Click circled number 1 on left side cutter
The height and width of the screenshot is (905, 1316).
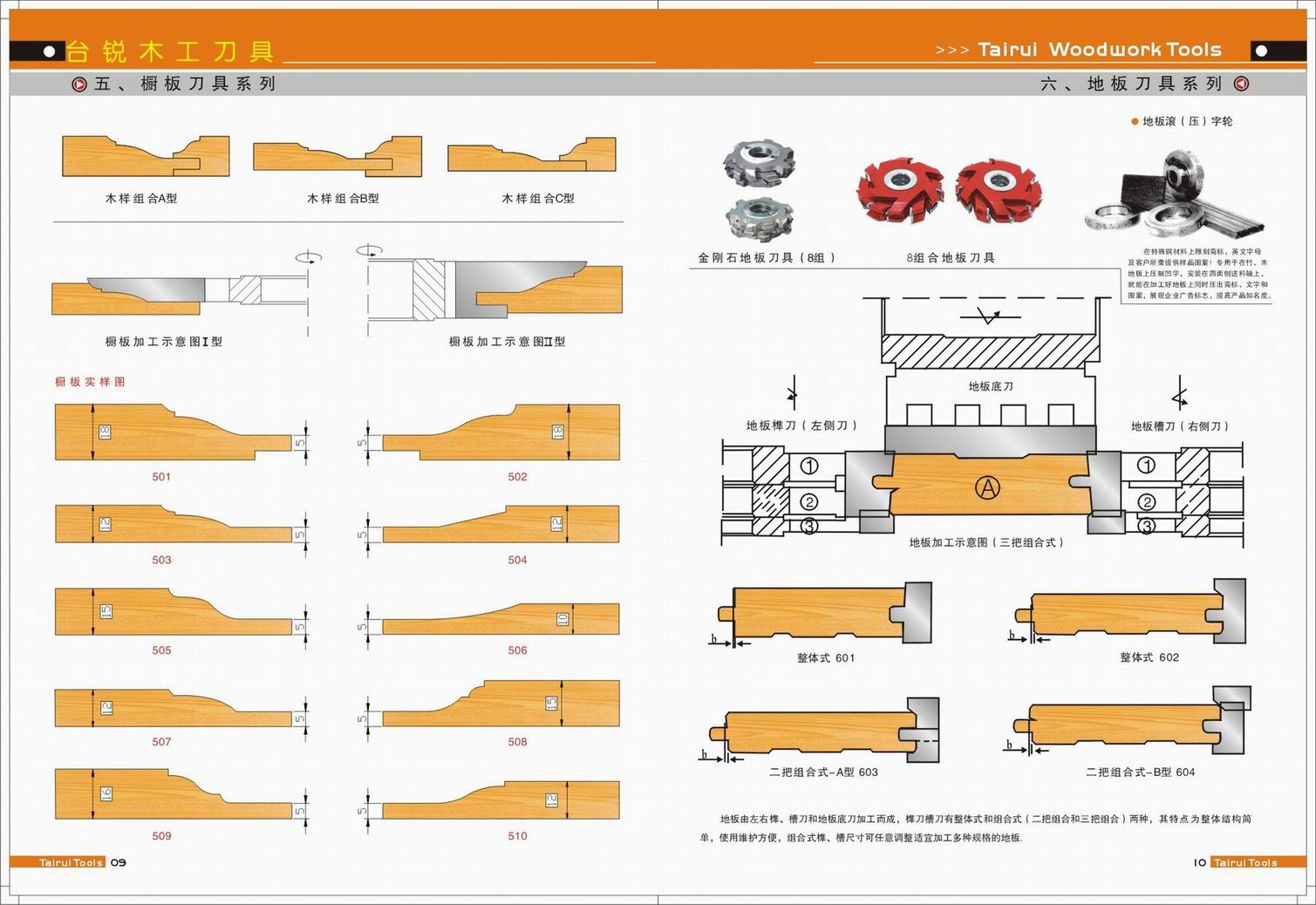click(x=809, y=466)
